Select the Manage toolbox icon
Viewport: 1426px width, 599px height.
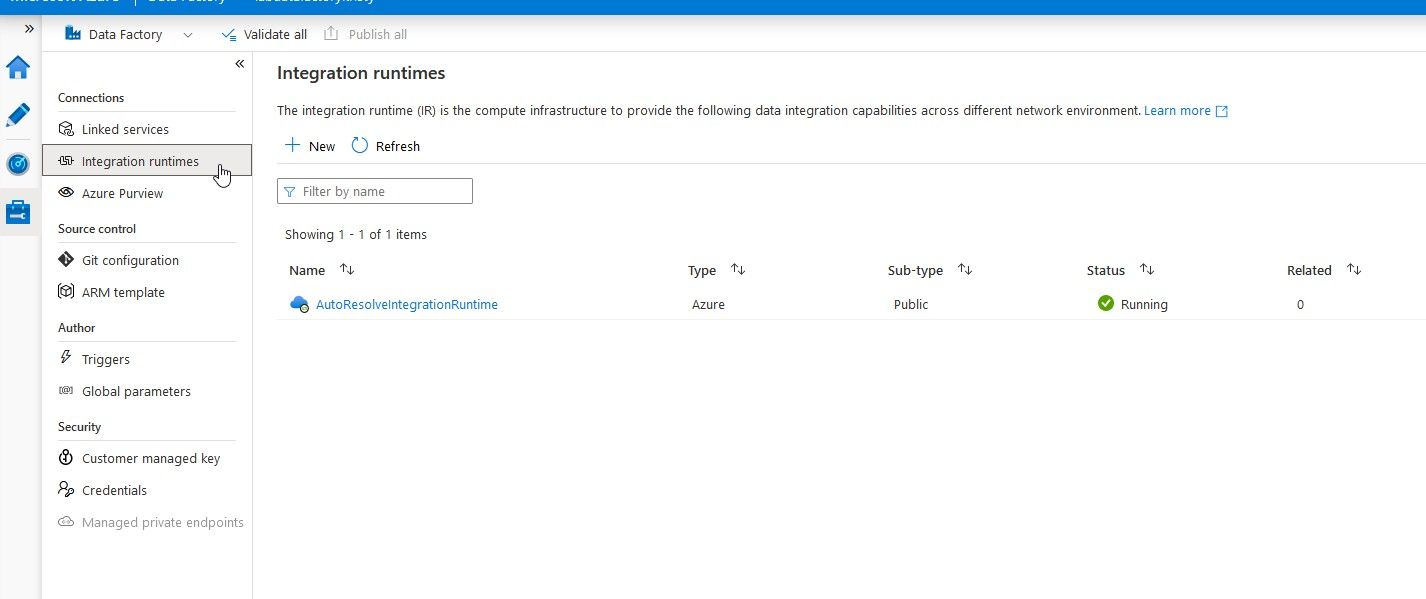[18, 212]
